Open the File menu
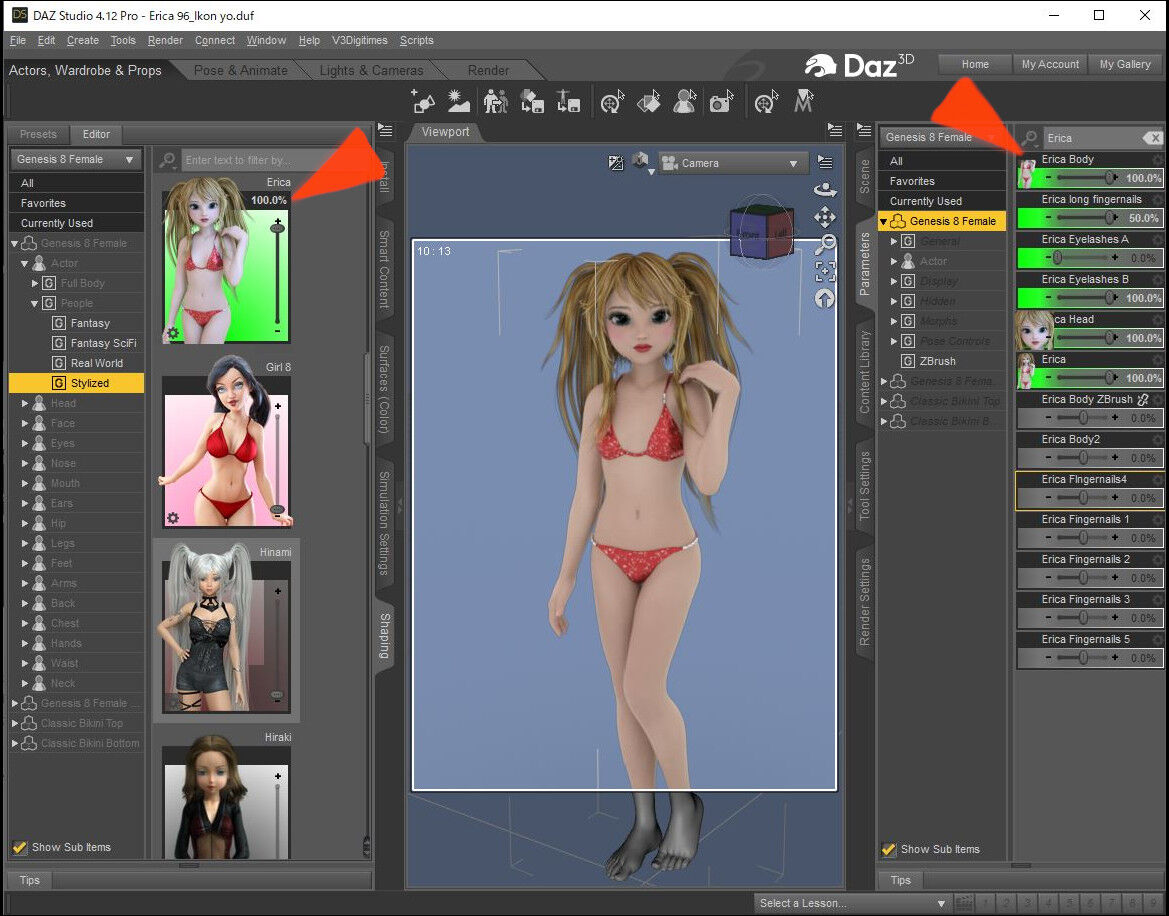This screenshot has height=916, width=1169. point(18,40)
